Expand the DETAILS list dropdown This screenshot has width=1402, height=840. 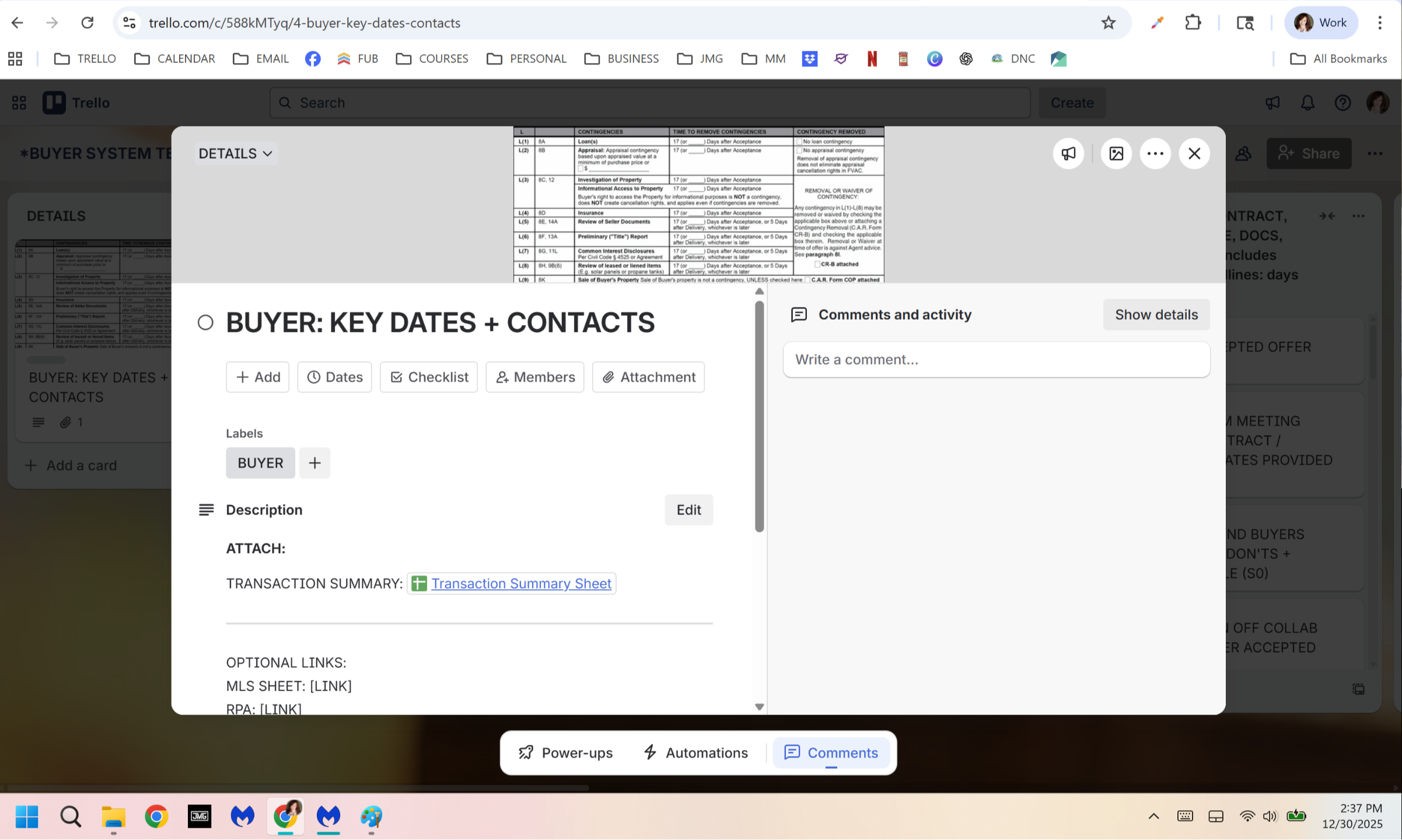coord(236,153)
